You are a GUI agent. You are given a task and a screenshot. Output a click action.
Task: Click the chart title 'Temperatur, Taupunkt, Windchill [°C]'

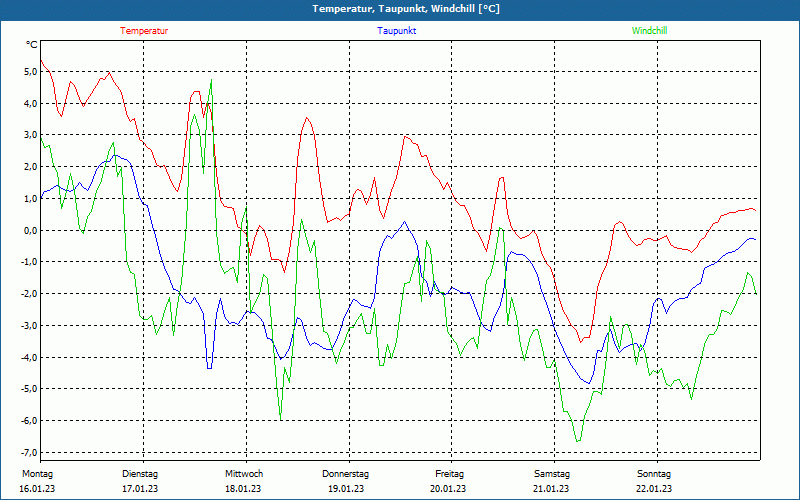406,9
